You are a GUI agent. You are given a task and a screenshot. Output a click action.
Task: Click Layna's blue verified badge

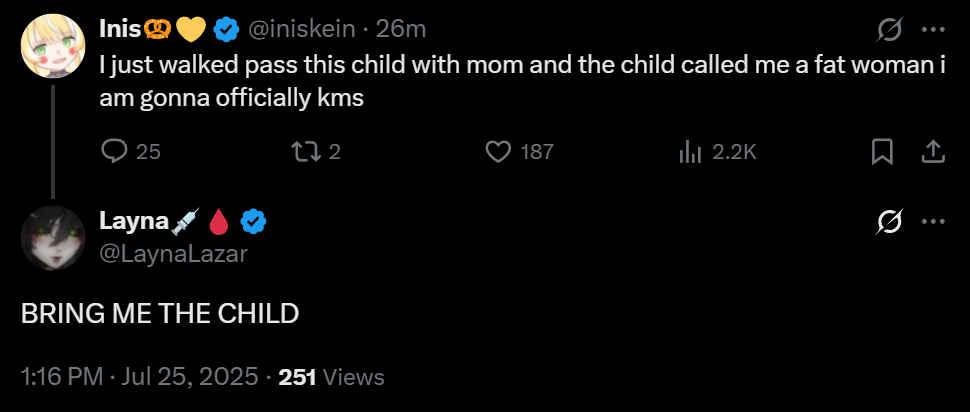tap(255, 221)
